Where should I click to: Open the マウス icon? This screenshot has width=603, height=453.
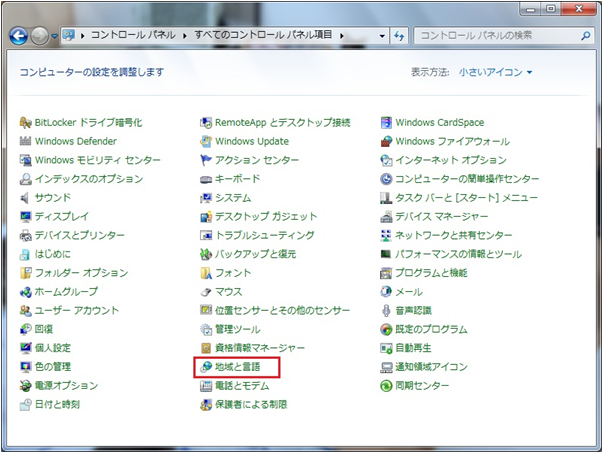[x=206, y=292]
